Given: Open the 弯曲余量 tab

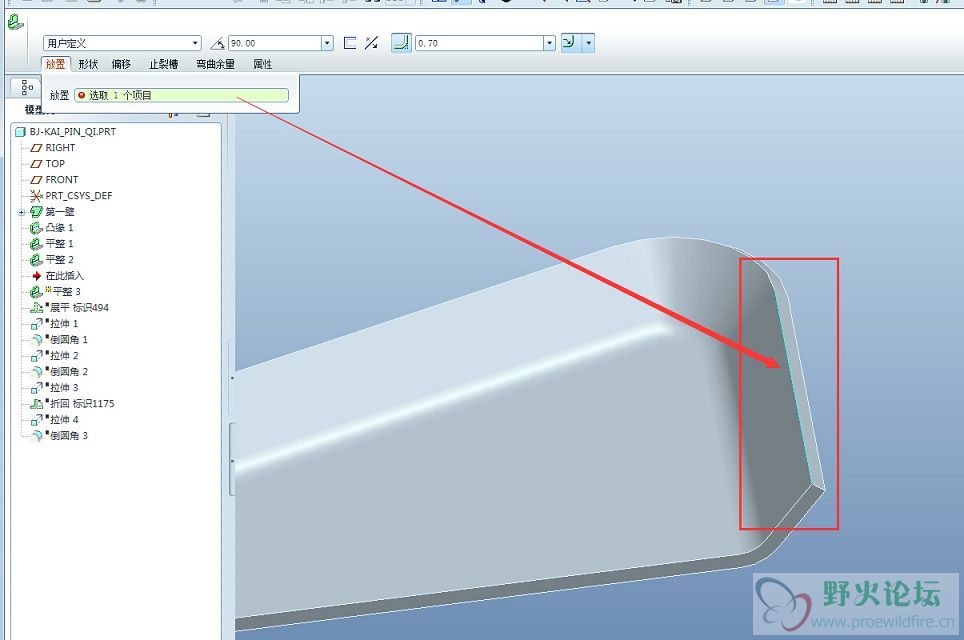Looking at the screenshot, I should (x=215, y=64).
